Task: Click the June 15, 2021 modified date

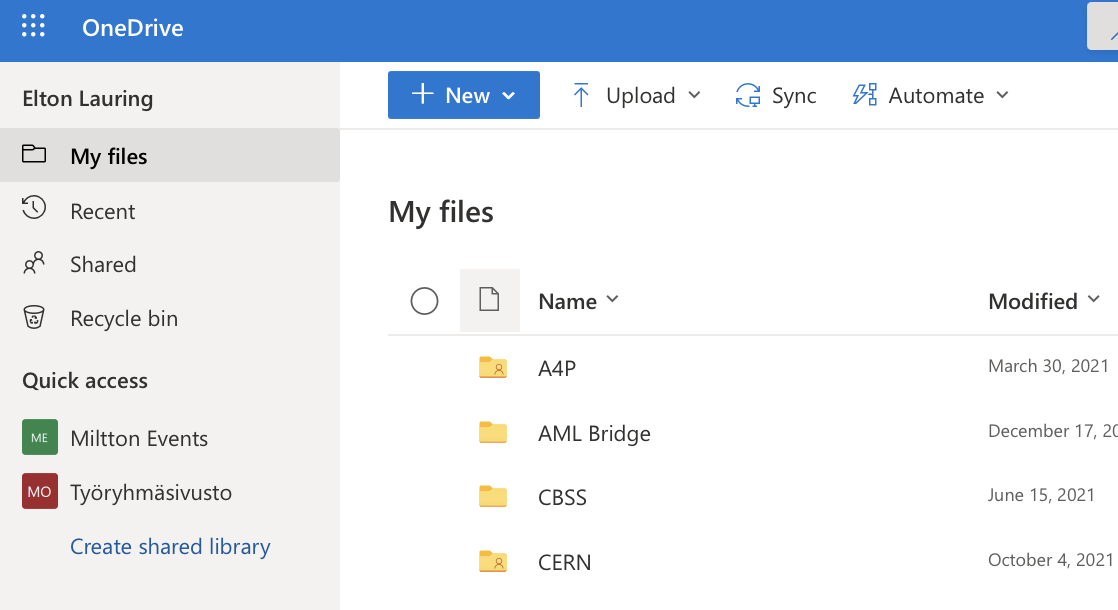Action: pos(1041,495)
